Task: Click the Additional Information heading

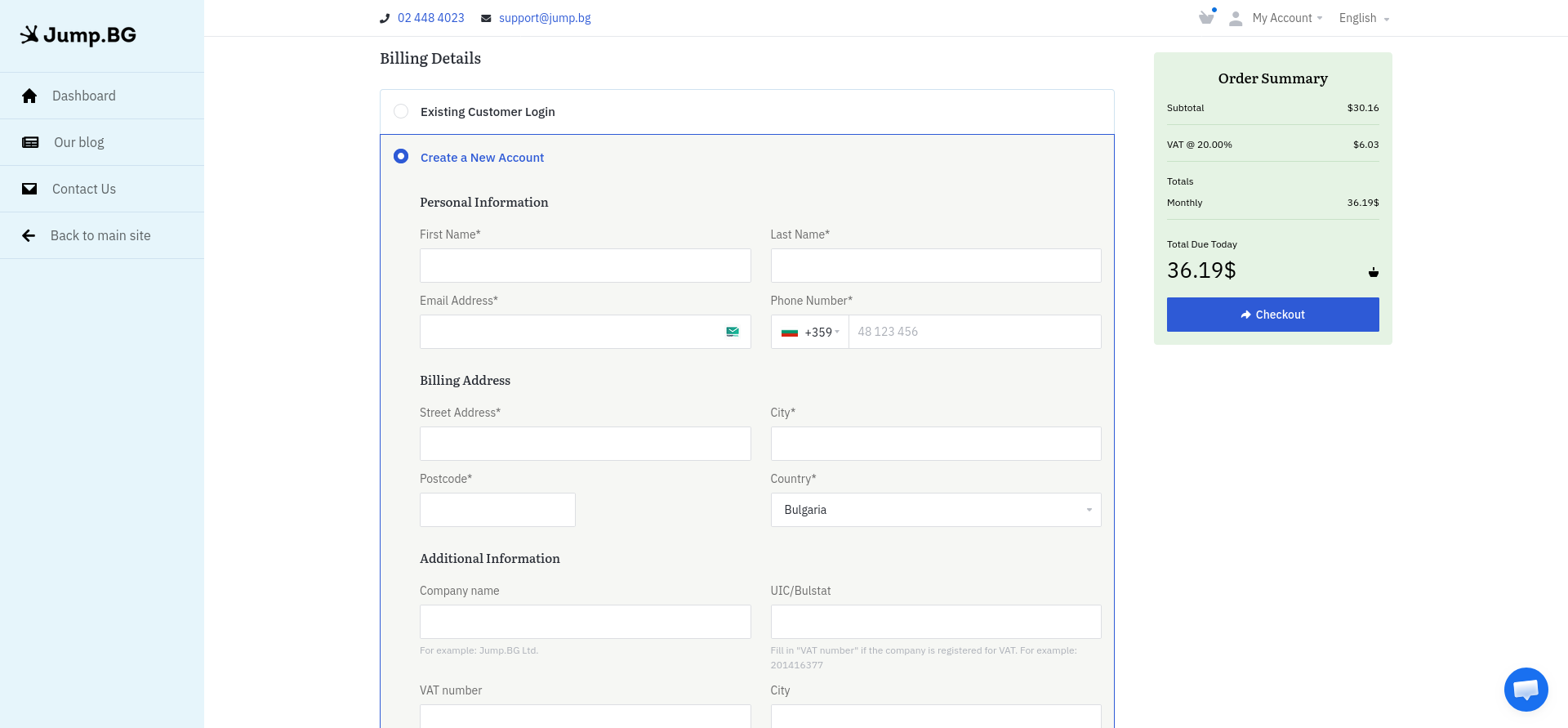Action: pos(489,559)
